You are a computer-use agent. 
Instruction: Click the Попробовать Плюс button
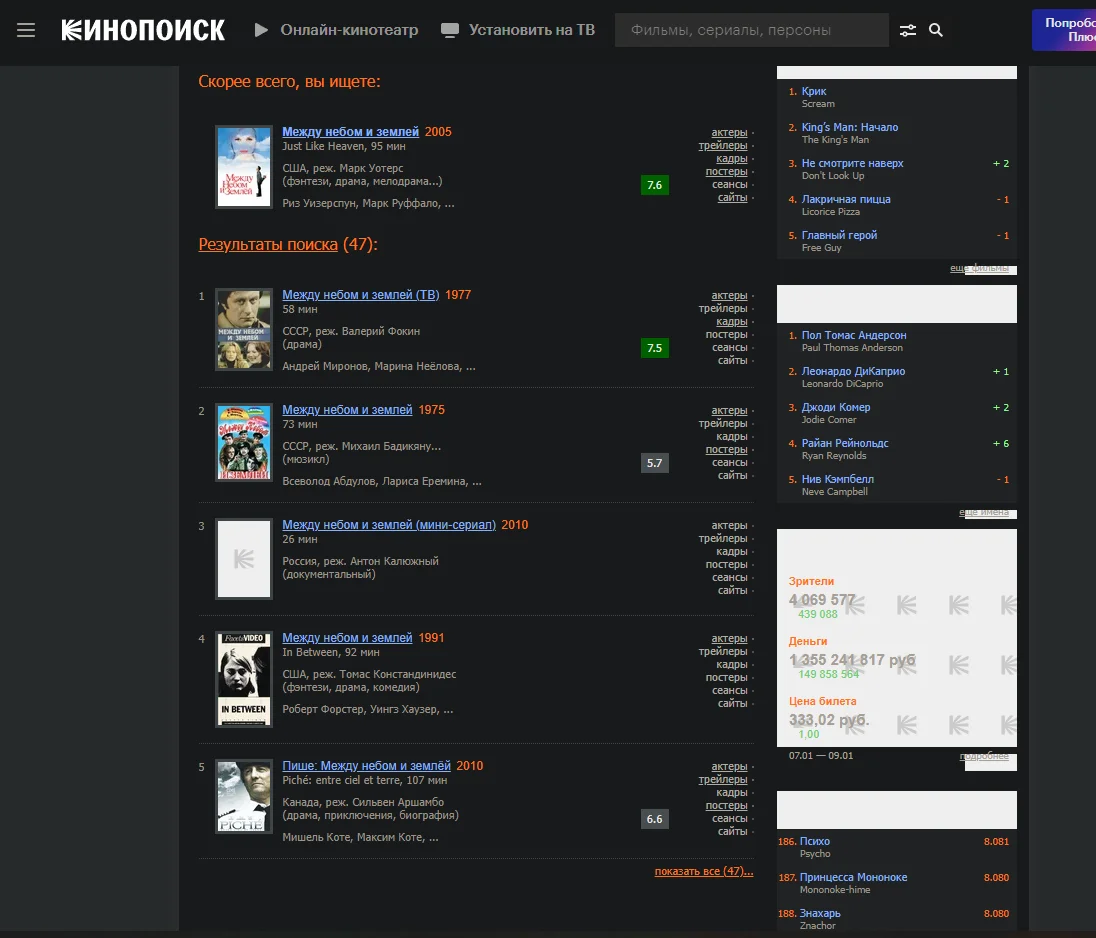point(1064,29)
